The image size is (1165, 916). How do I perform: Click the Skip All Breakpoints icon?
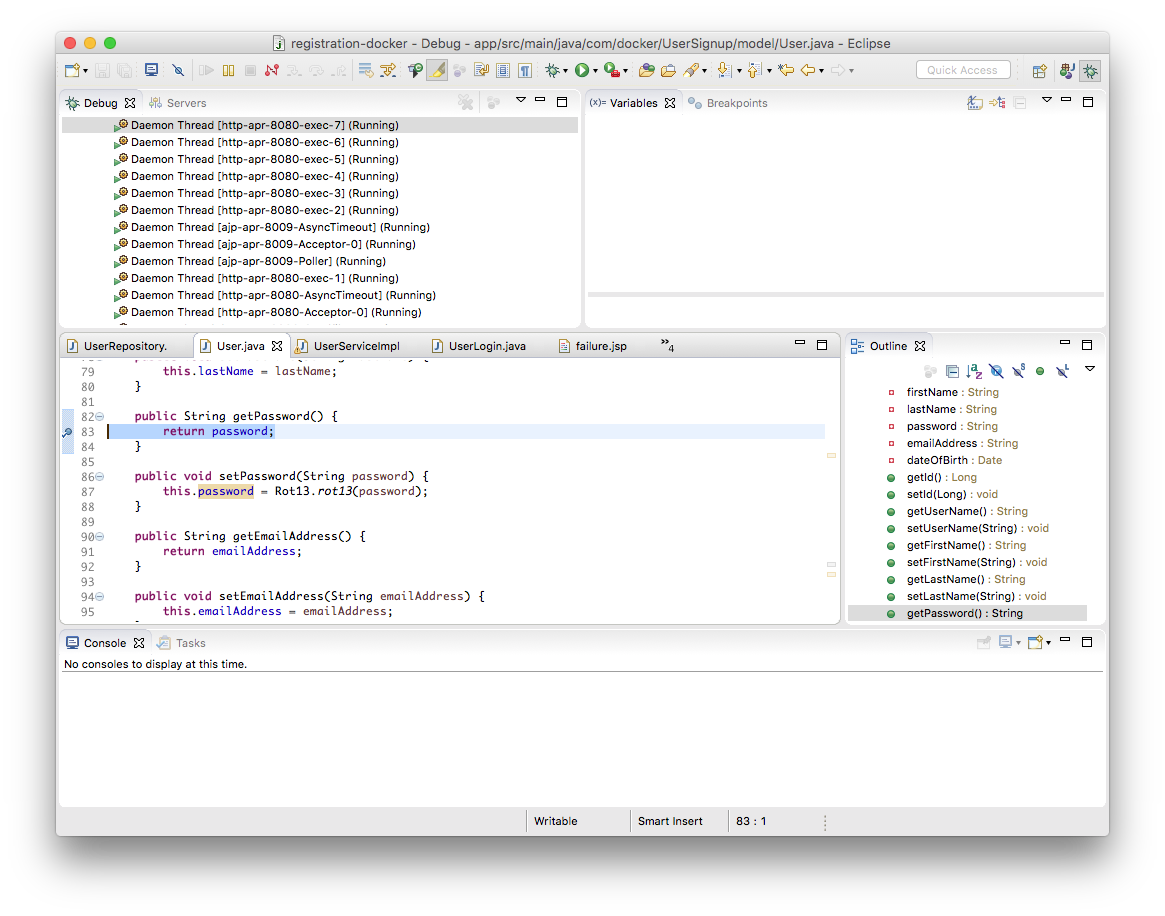click(178, 71)
